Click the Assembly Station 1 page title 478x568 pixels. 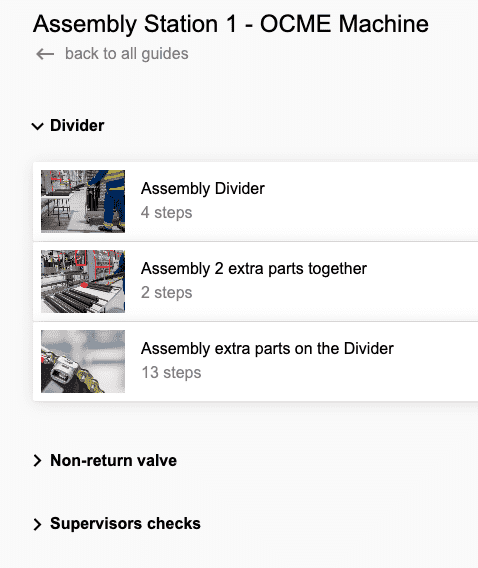[231, 24]
